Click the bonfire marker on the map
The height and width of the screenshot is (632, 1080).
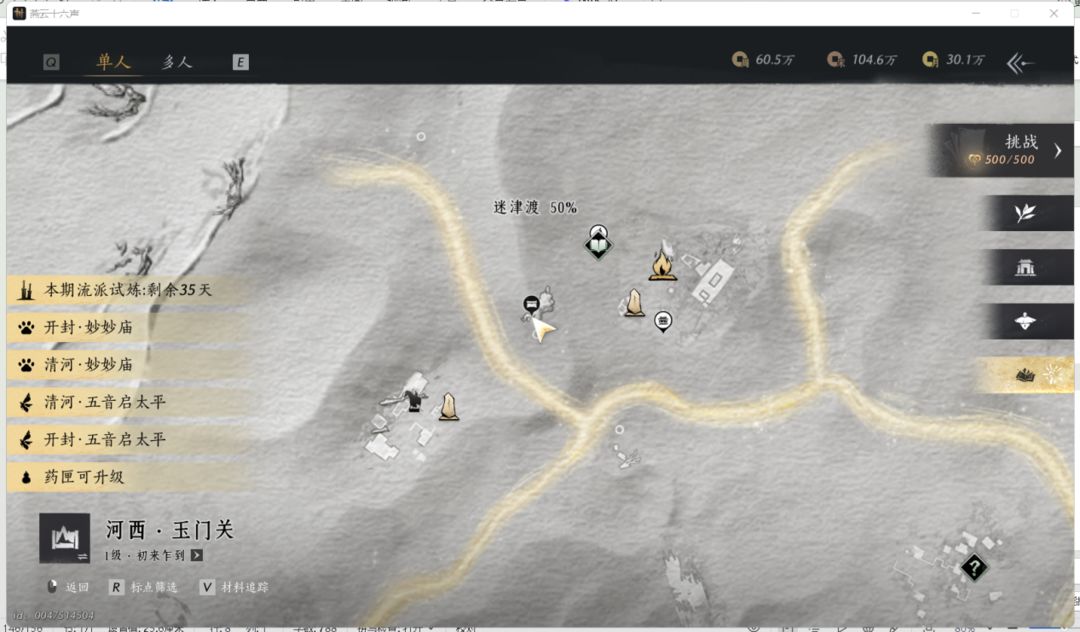(663, 264)
